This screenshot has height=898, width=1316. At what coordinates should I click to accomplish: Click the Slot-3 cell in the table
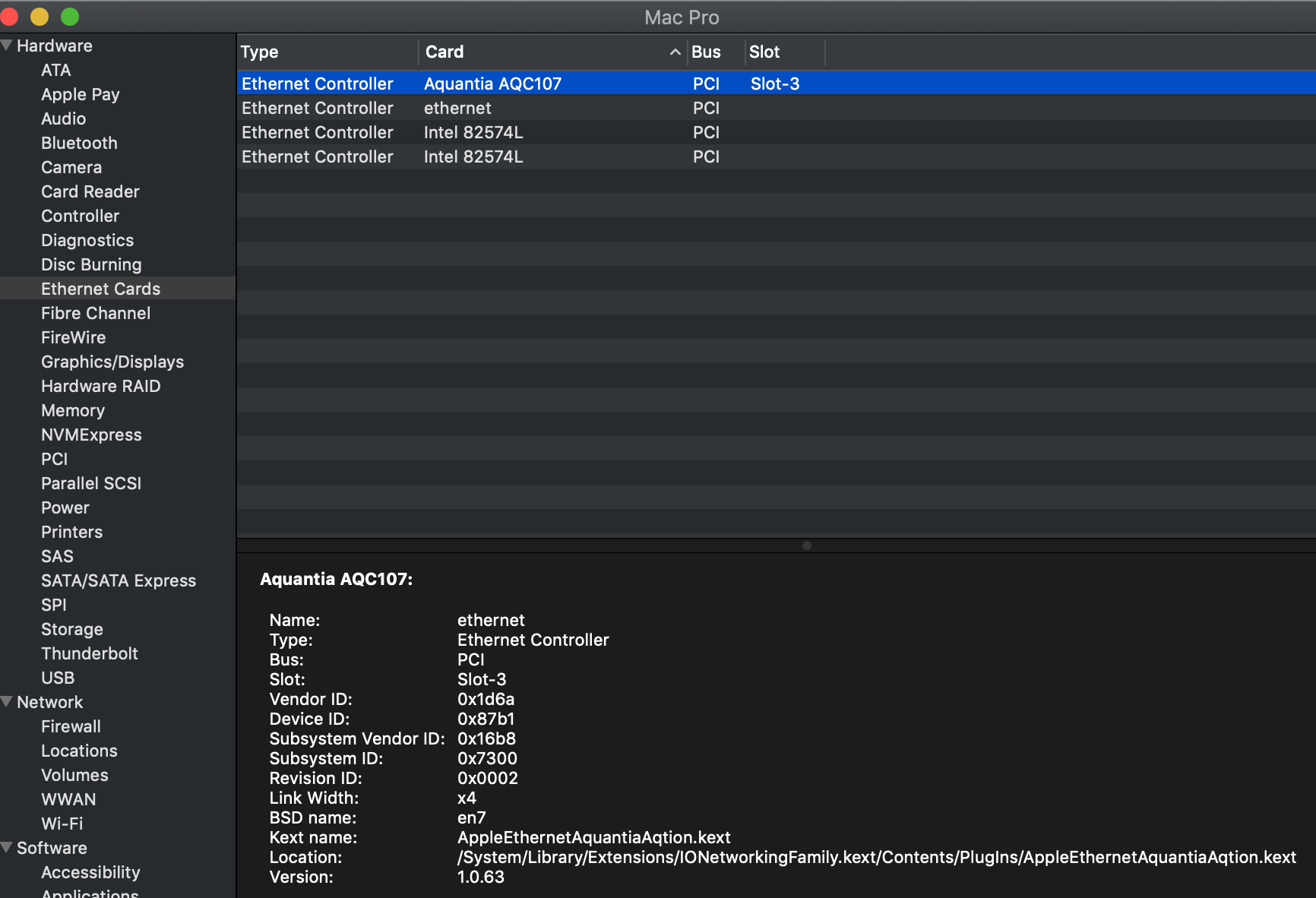pos(775,84)
